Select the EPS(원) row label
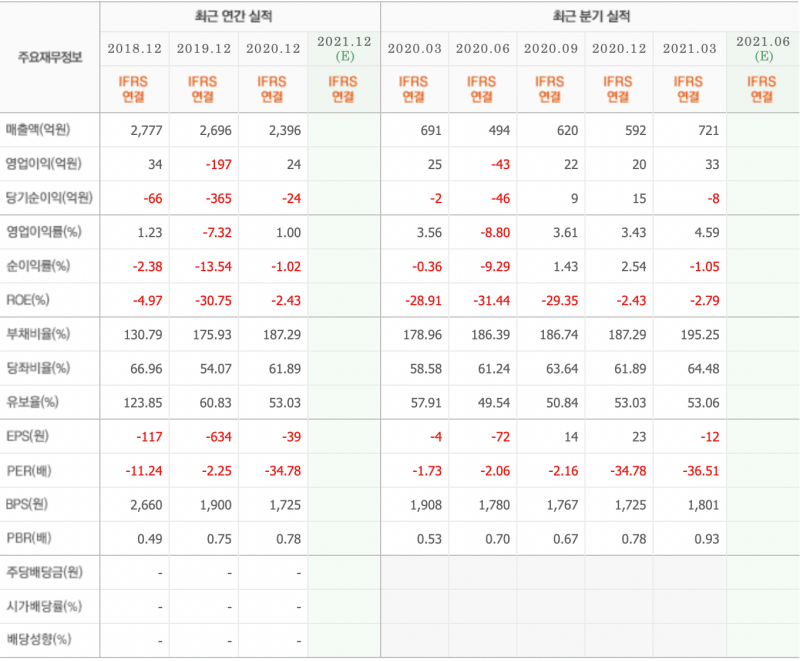The height and width of the screenshot is (661, 800). tap(27, 436)
